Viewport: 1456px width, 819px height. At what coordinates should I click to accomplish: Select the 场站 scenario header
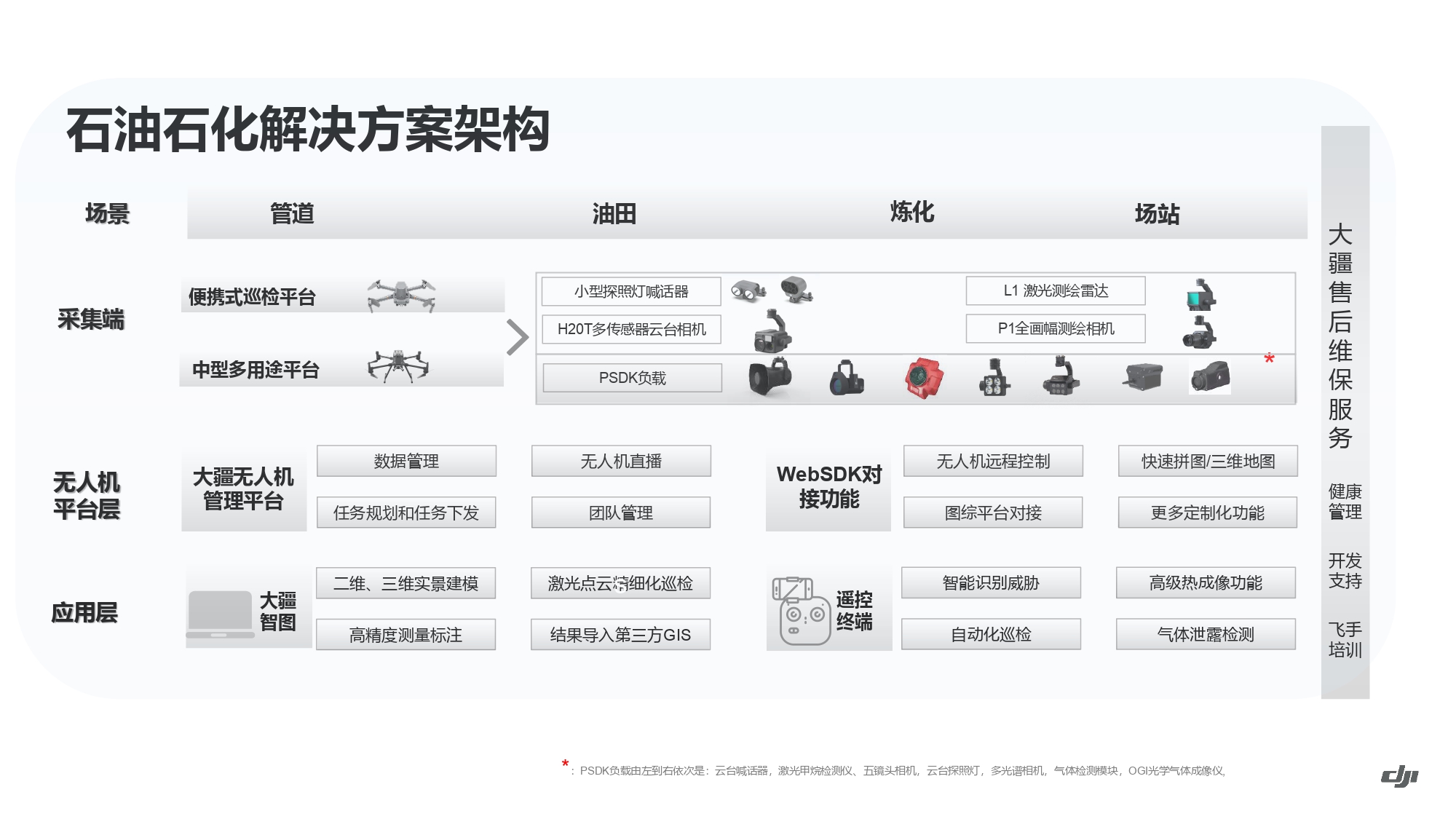[x=1157, y=213]
